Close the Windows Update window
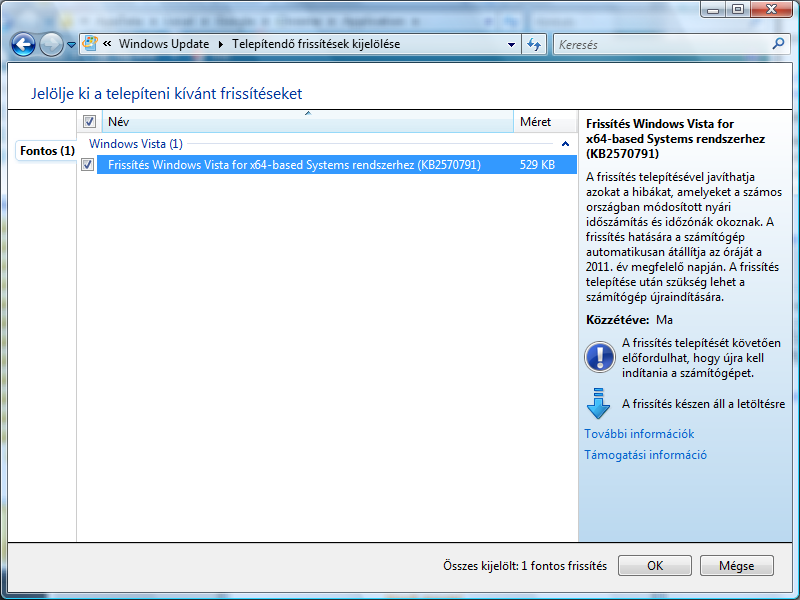 [x=772, y=9]
